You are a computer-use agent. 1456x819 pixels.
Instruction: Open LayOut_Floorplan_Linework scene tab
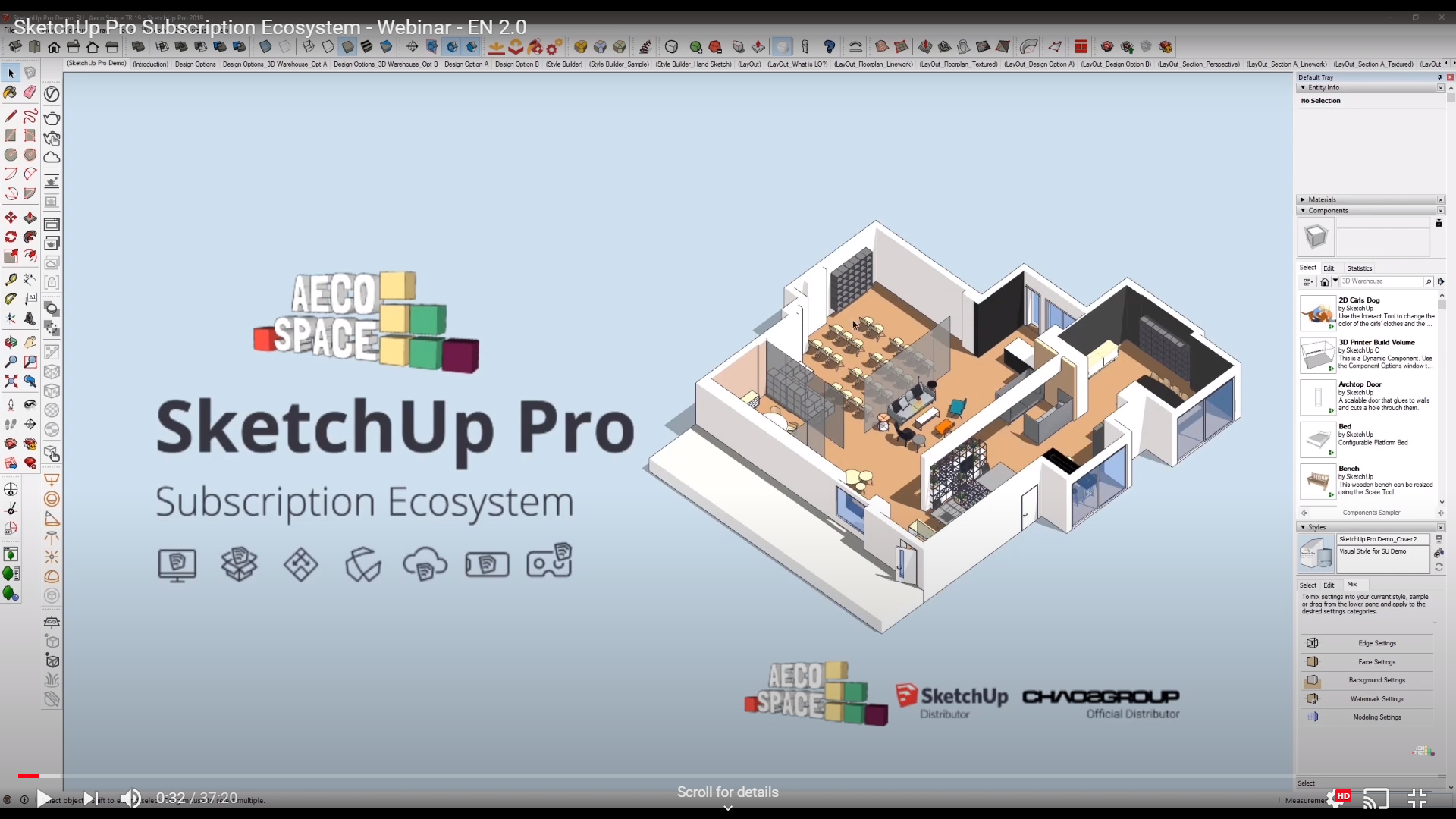click(874, 64)
